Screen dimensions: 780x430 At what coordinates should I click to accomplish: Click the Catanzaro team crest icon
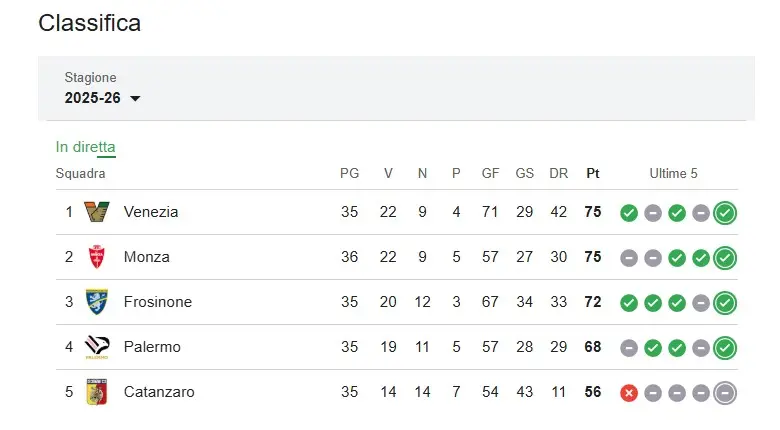click(96, 392)
